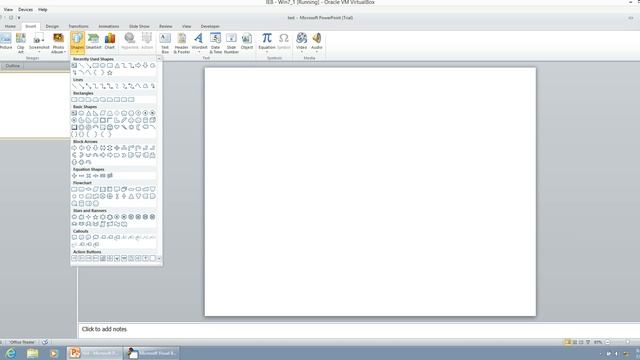Choose the first rectangle under Rectangles
The image size is (640, 360).
pos(74,100)
